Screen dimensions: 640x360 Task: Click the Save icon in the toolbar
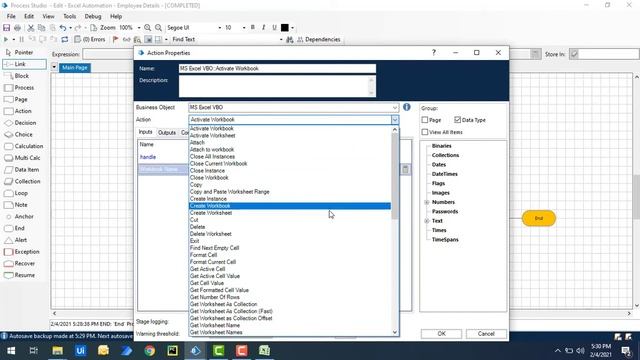click(x=7, y=28)
